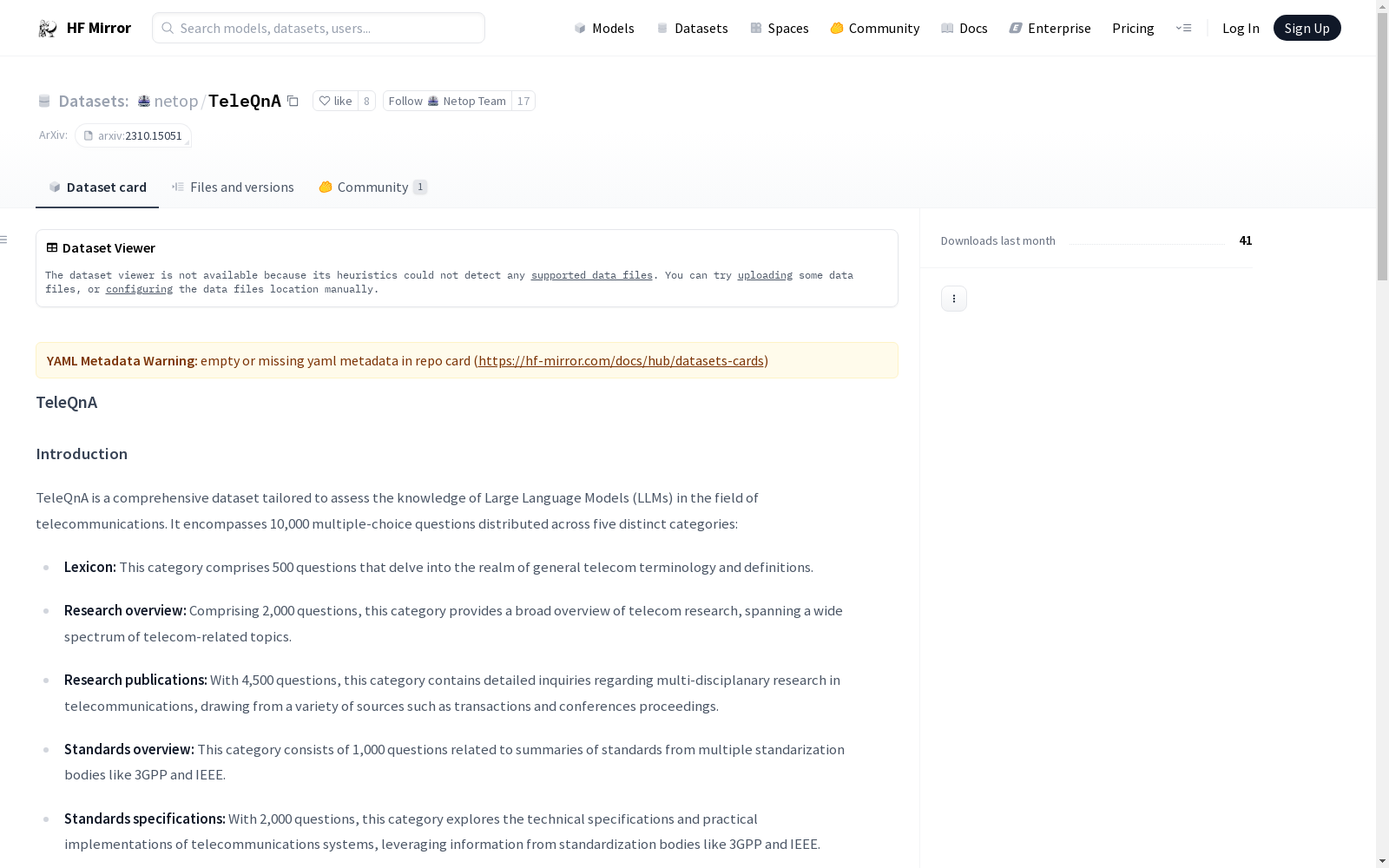Image resolution: width=1389 pixels, height=868 pixels.
Task: Go to the Pricing page
Action: [1133, 29]
